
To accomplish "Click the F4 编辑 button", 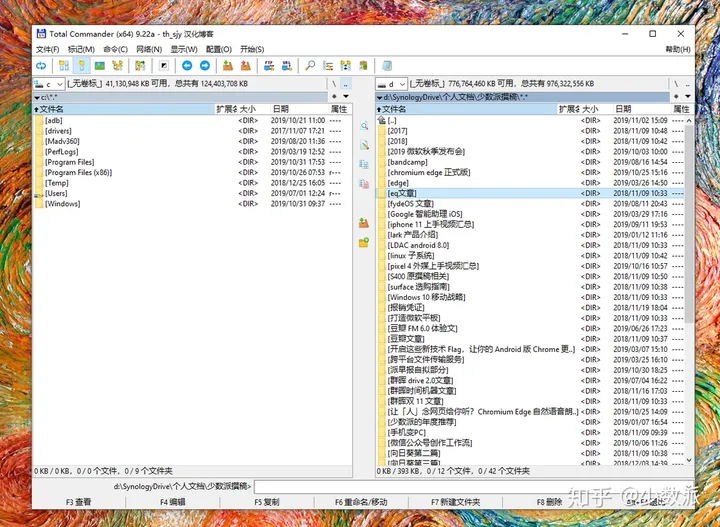I will (173, 502).
